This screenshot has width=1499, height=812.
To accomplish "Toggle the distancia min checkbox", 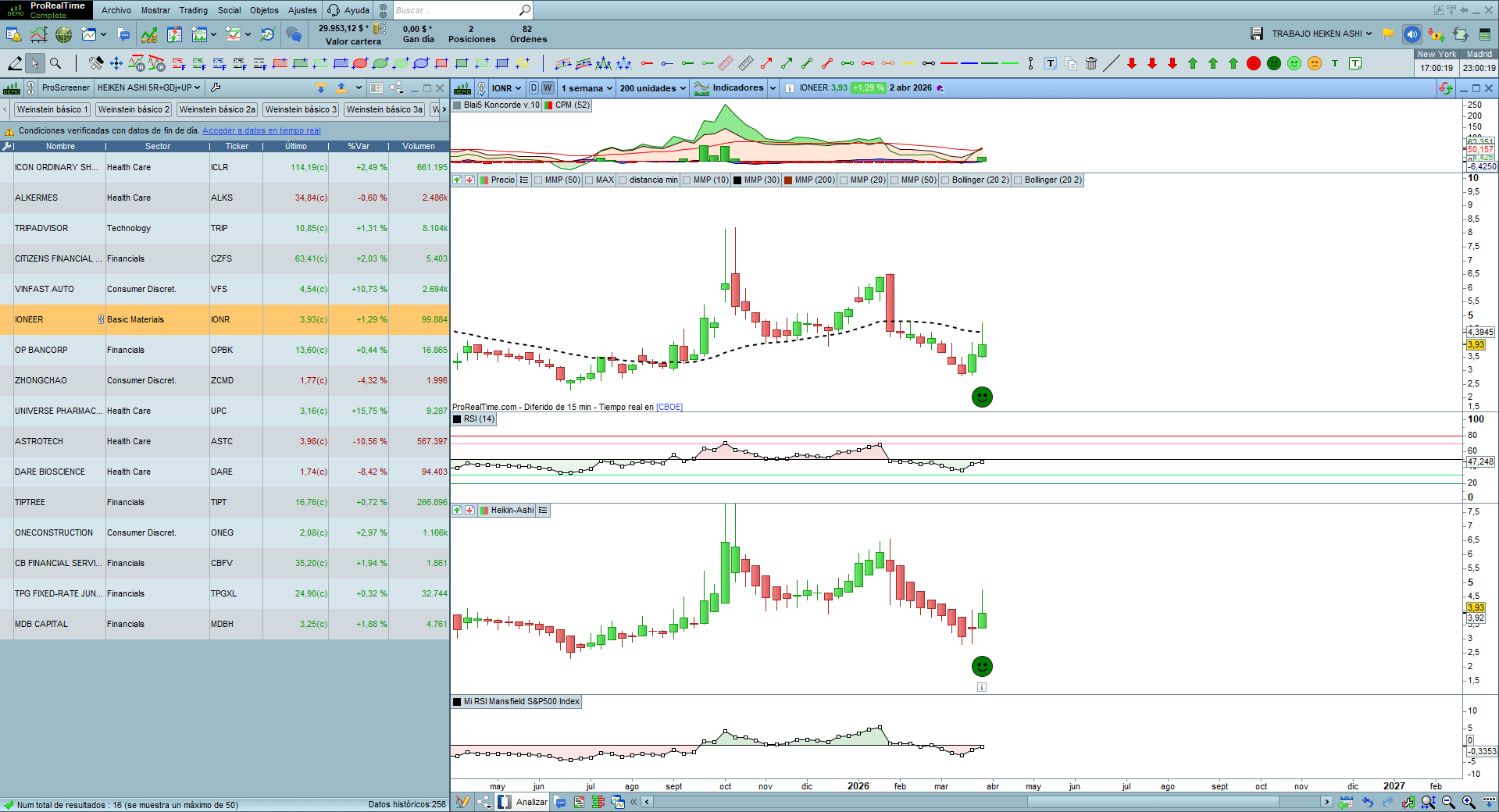I will pos(623,180).
